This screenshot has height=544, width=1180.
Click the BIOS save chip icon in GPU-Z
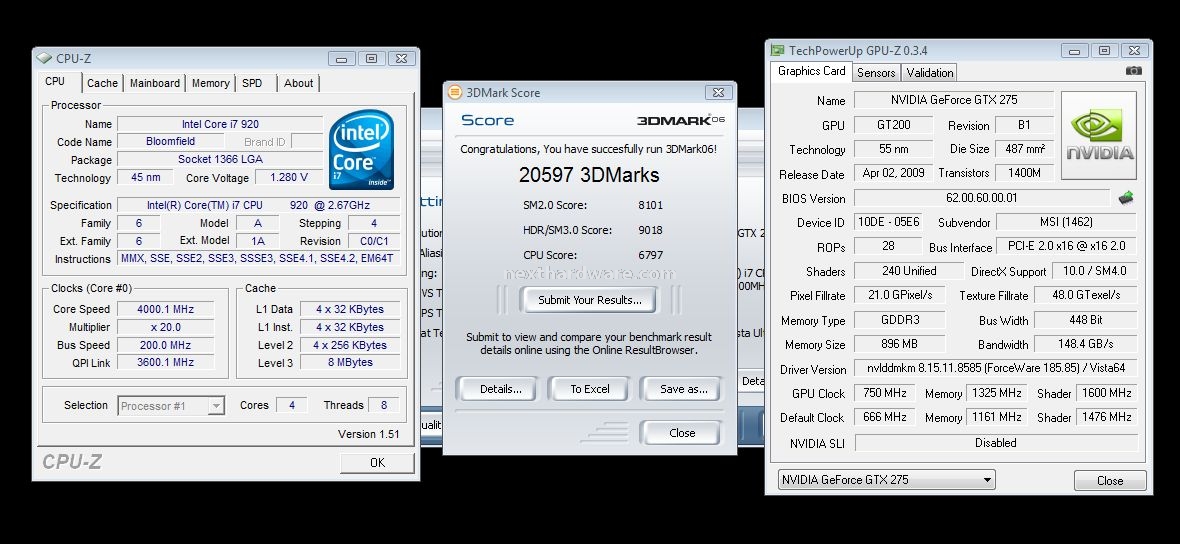1126,199
